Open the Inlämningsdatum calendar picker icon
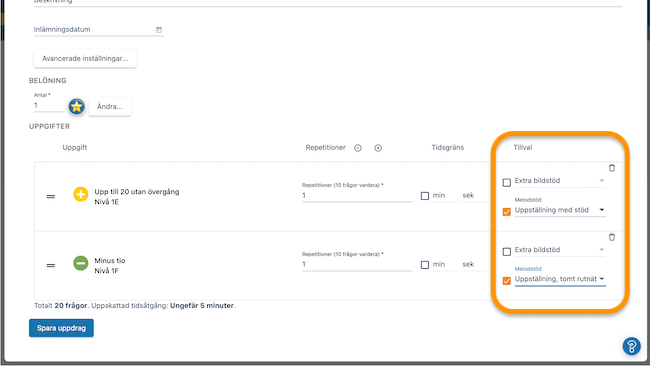Viewport: 650px width, 366px height. click(158, 30)
